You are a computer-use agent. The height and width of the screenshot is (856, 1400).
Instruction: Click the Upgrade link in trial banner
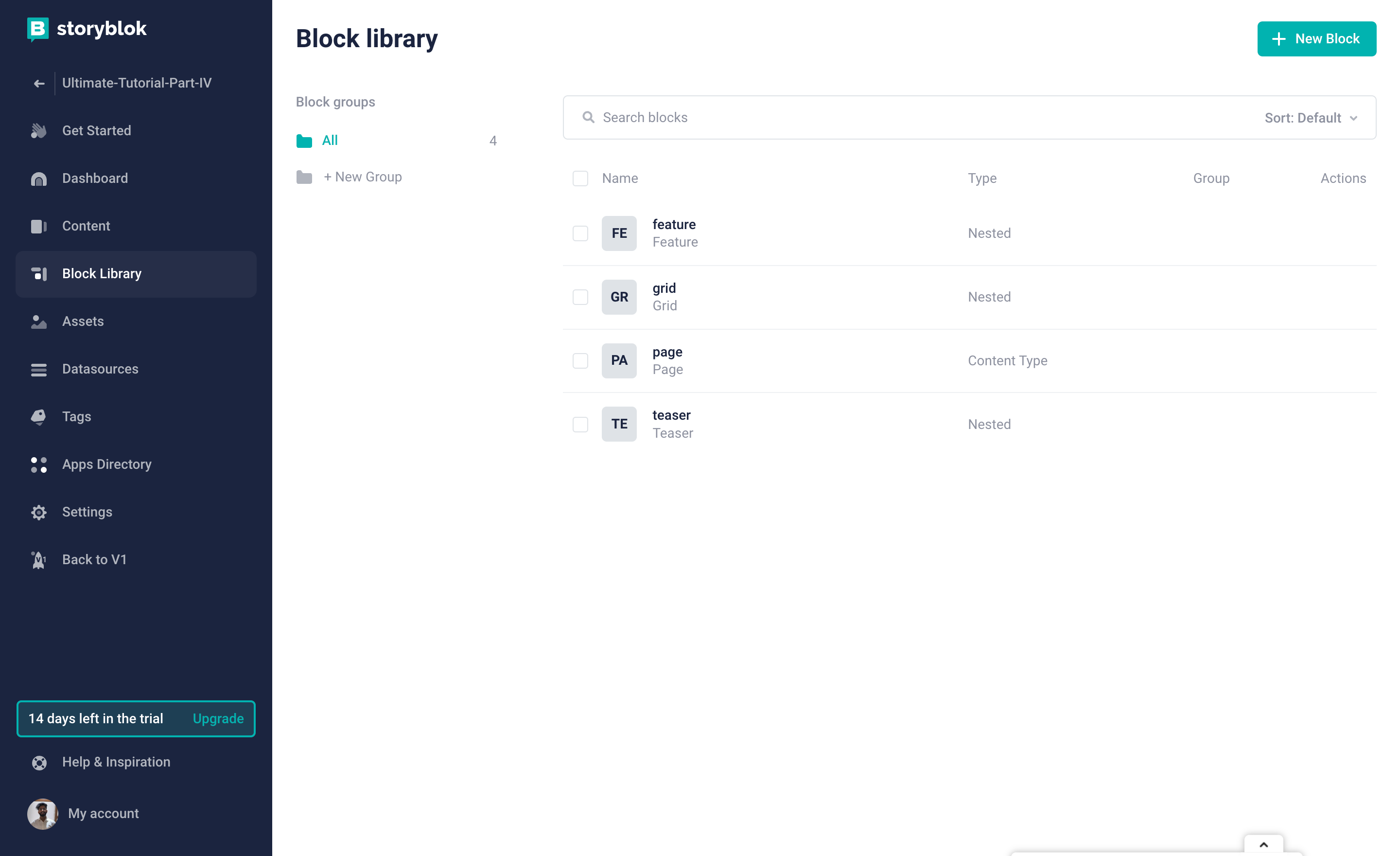coord(218,719)
